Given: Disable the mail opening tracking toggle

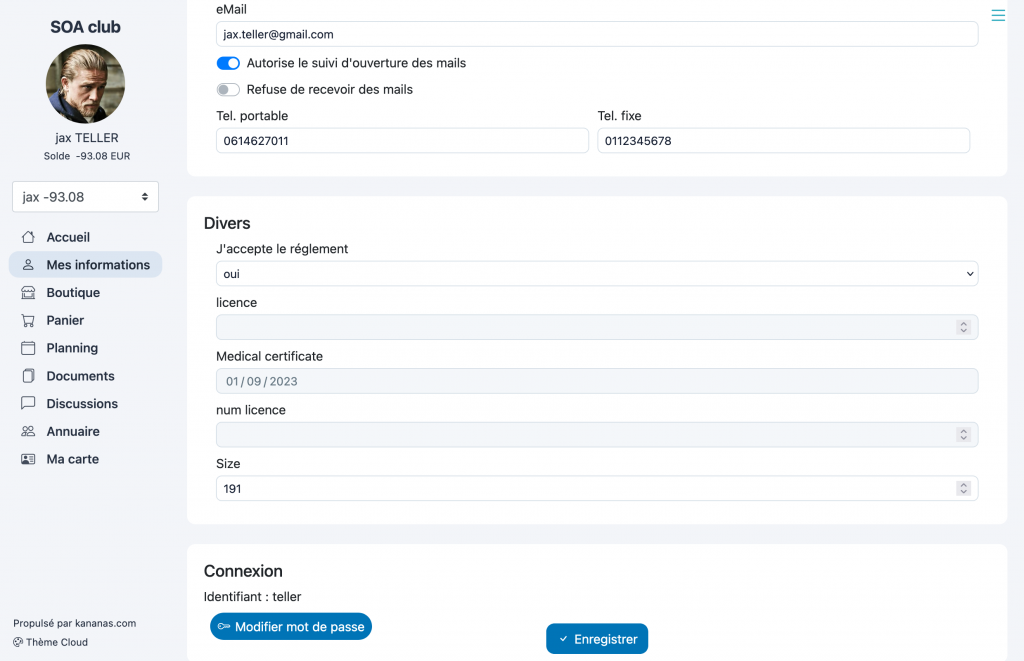Looking at the screenshot, I should click(x=228, y=63).
